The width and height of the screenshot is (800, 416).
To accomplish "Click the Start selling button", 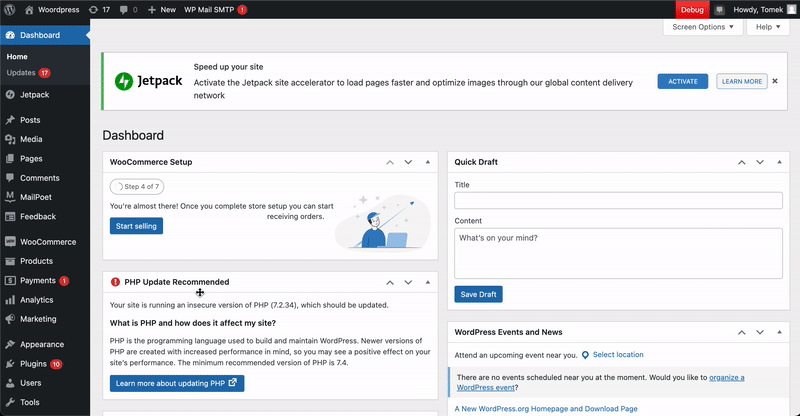I will point(136,226).
